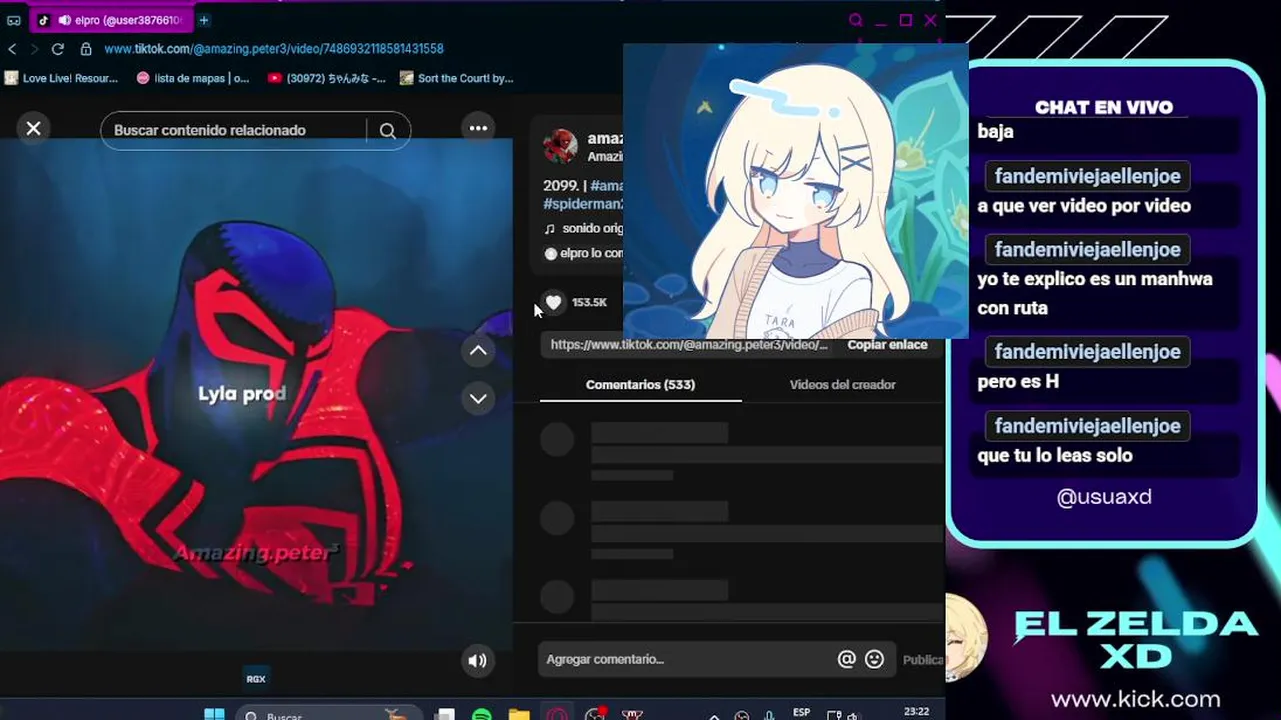This screenshot has width=1281, height=720.
Task: Click the Copiar enlace button
Action: (887, 344)
